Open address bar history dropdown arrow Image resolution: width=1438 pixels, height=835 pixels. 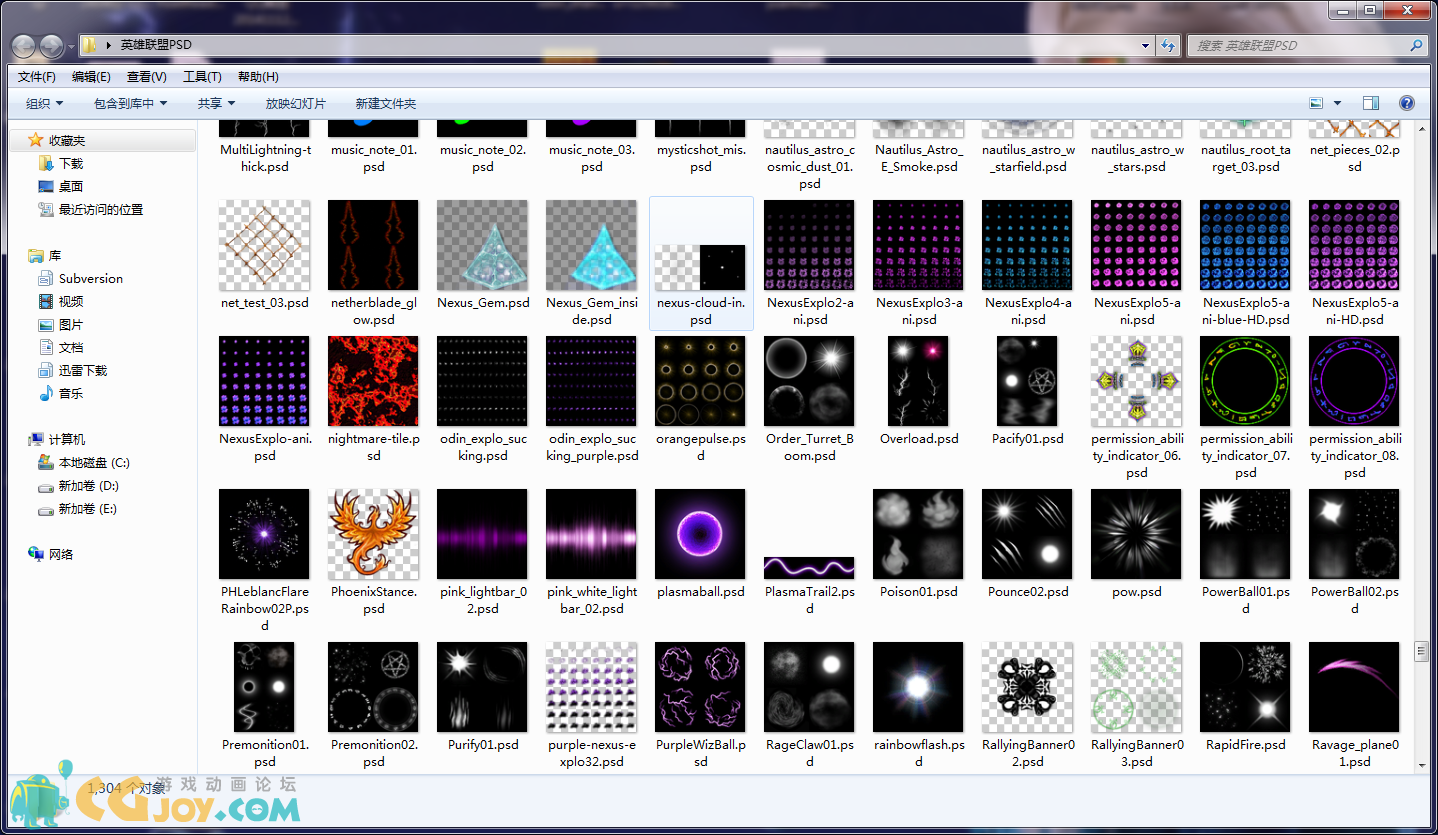[x=1145, y=45]
